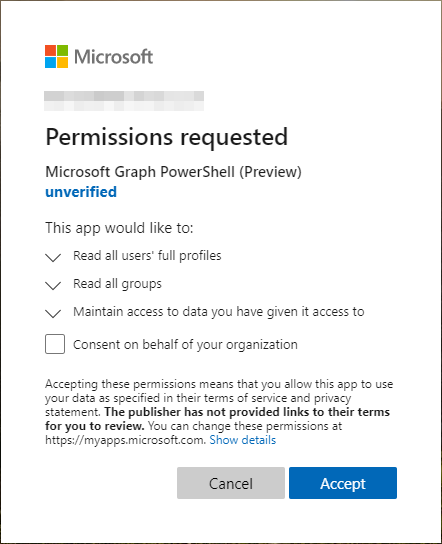Click the Microsoft wordmark text
This screenshot has width=442, height=544.
pyautogui.click(x=113, y=57)
